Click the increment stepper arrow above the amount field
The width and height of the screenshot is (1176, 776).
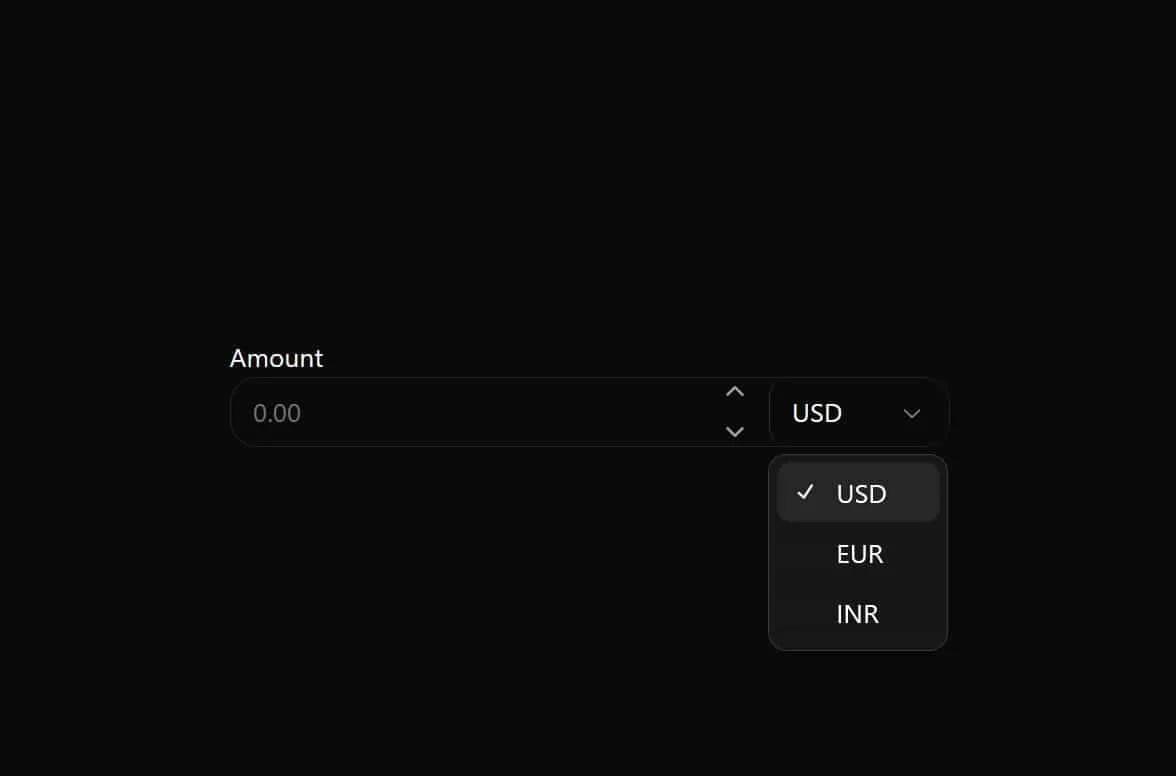pyautogui.click(x=735, y=391)
